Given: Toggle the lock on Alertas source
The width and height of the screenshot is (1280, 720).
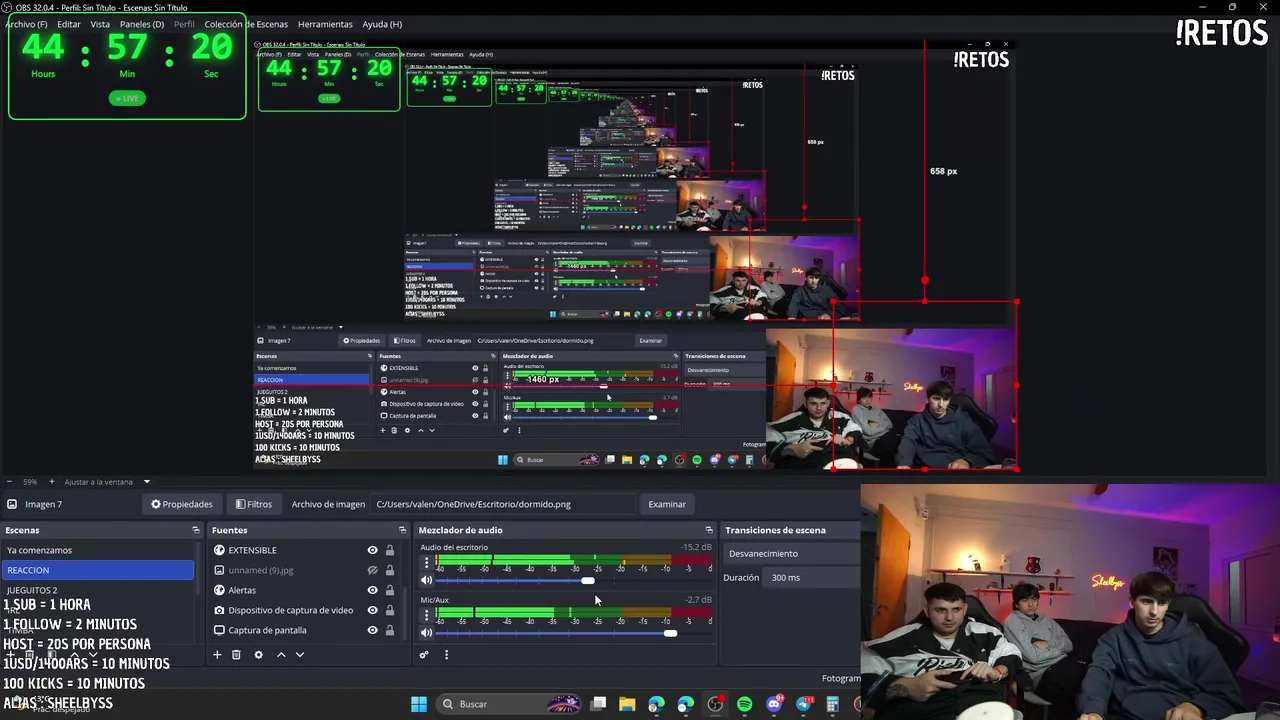Looking at the screenshot, I should pyautogui.click(x=390, y=590).
